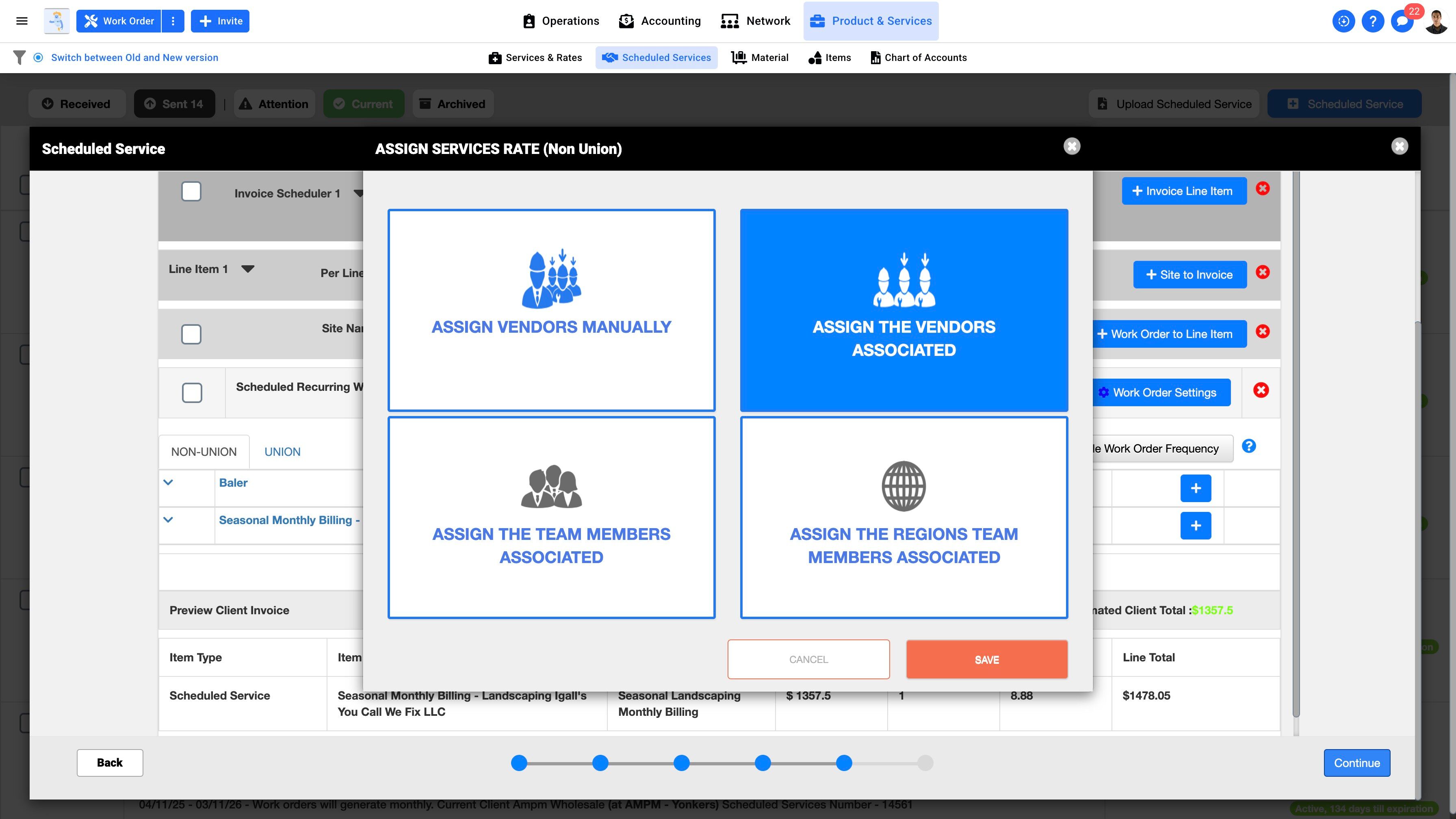Click the Work Order frequency help icon

[x=1248, y=446]
